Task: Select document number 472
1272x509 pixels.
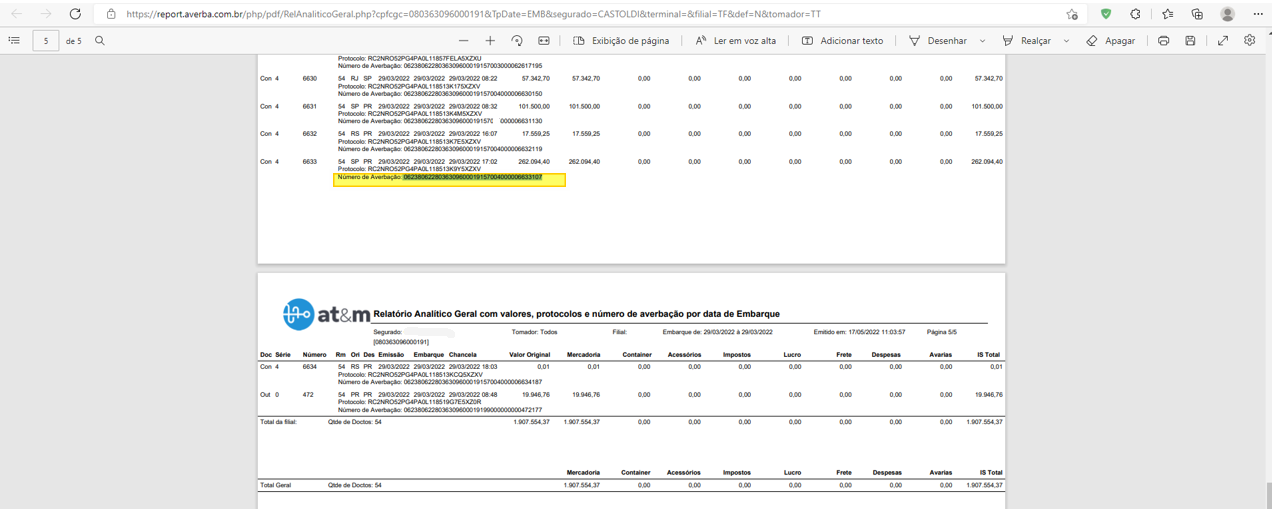Action: tap(309, 395)
